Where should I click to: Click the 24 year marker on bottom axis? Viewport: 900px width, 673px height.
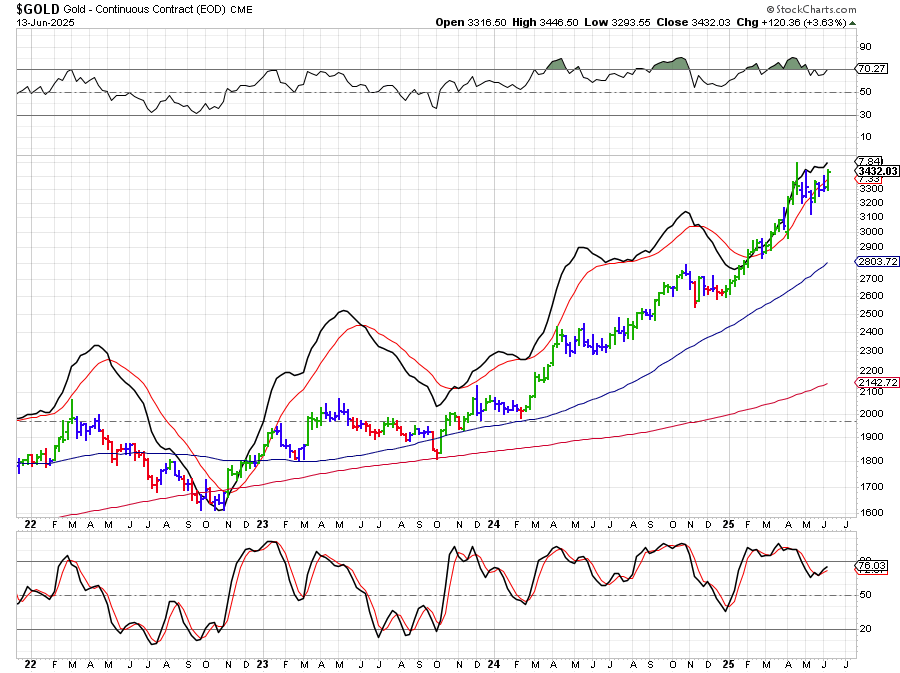pos(494,662)
